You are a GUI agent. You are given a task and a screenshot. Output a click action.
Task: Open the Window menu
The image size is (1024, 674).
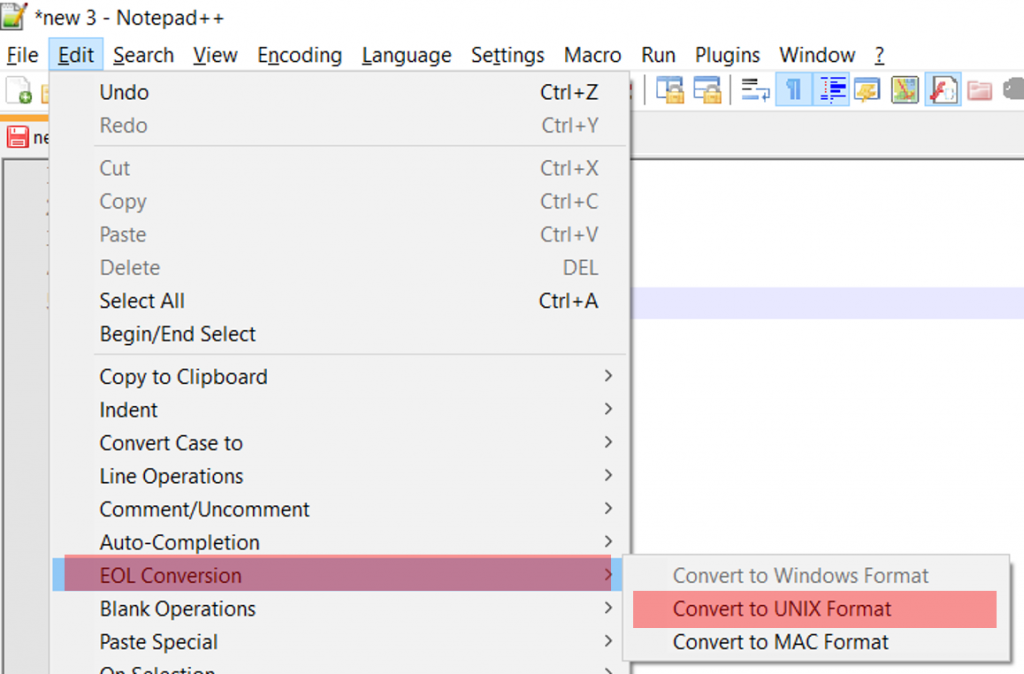click(817, 55)
